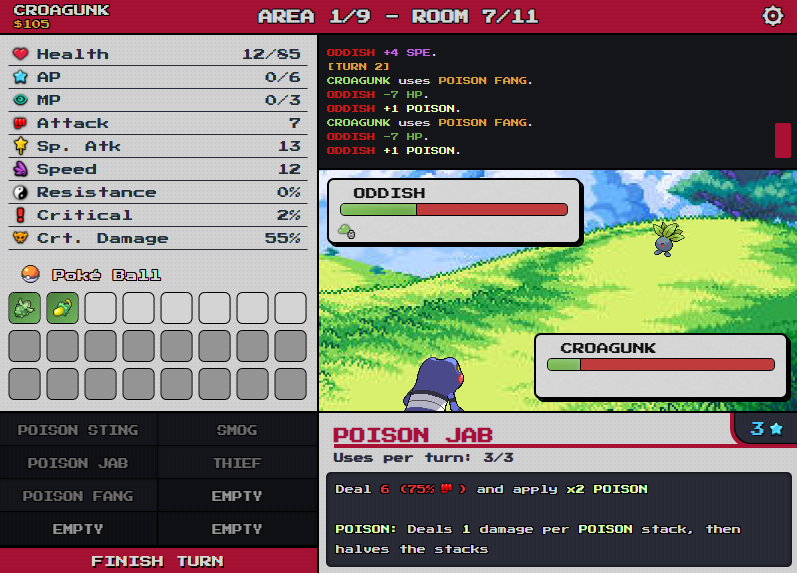This screenshot has height=573, width=797.
Task: Open settings via the gear icon
Action: [773, 16]
